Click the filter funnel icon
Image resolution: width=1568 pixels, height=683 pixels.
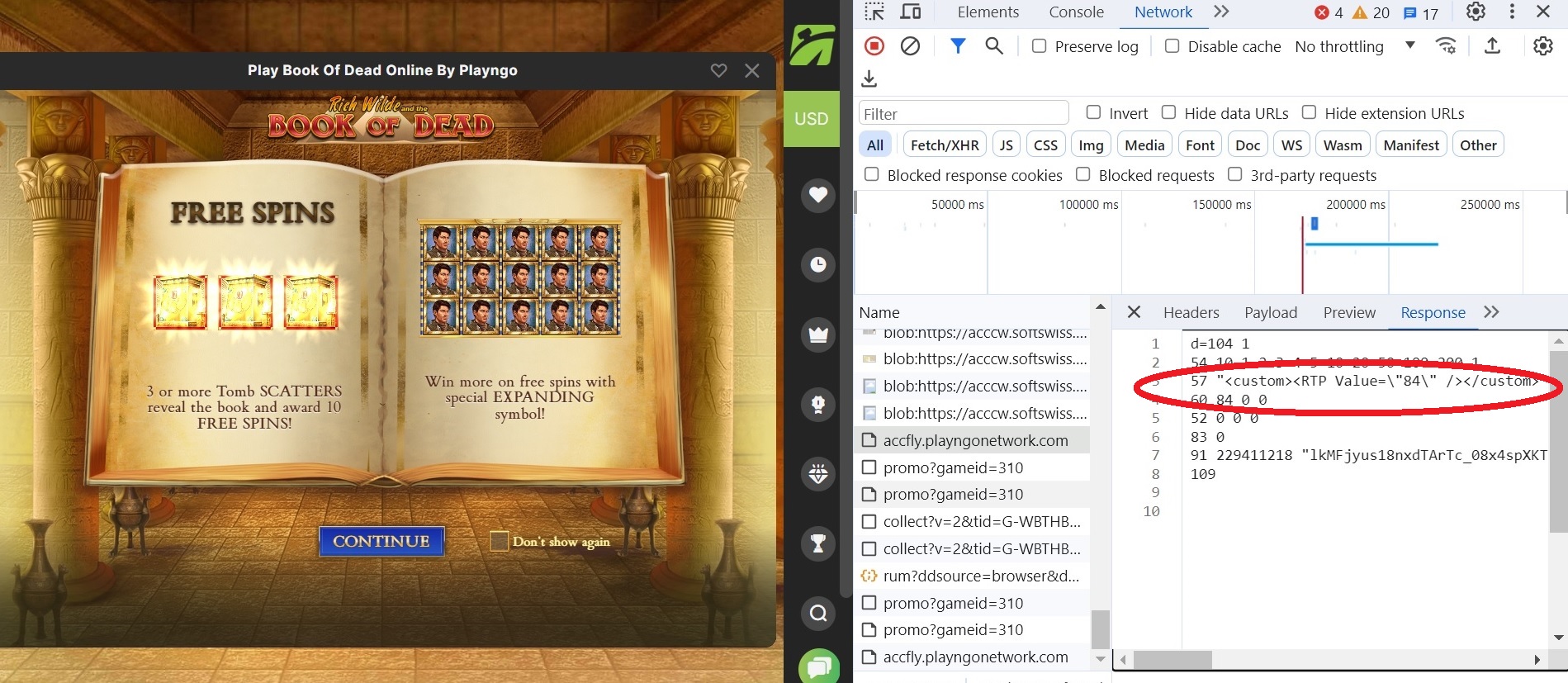(x=958, y=46)
